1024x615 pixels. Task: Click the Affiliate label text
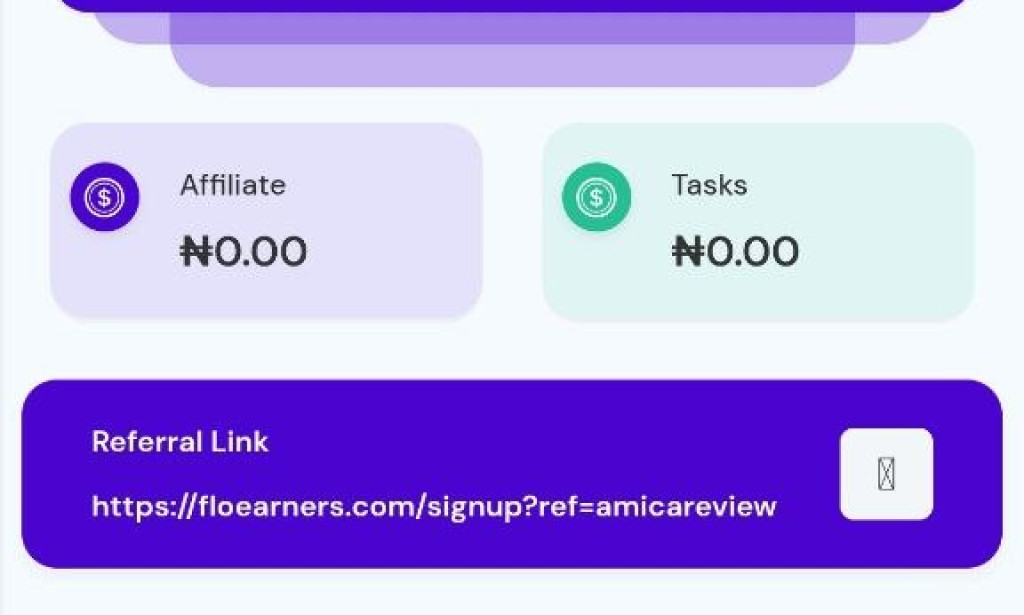[232, 185]
